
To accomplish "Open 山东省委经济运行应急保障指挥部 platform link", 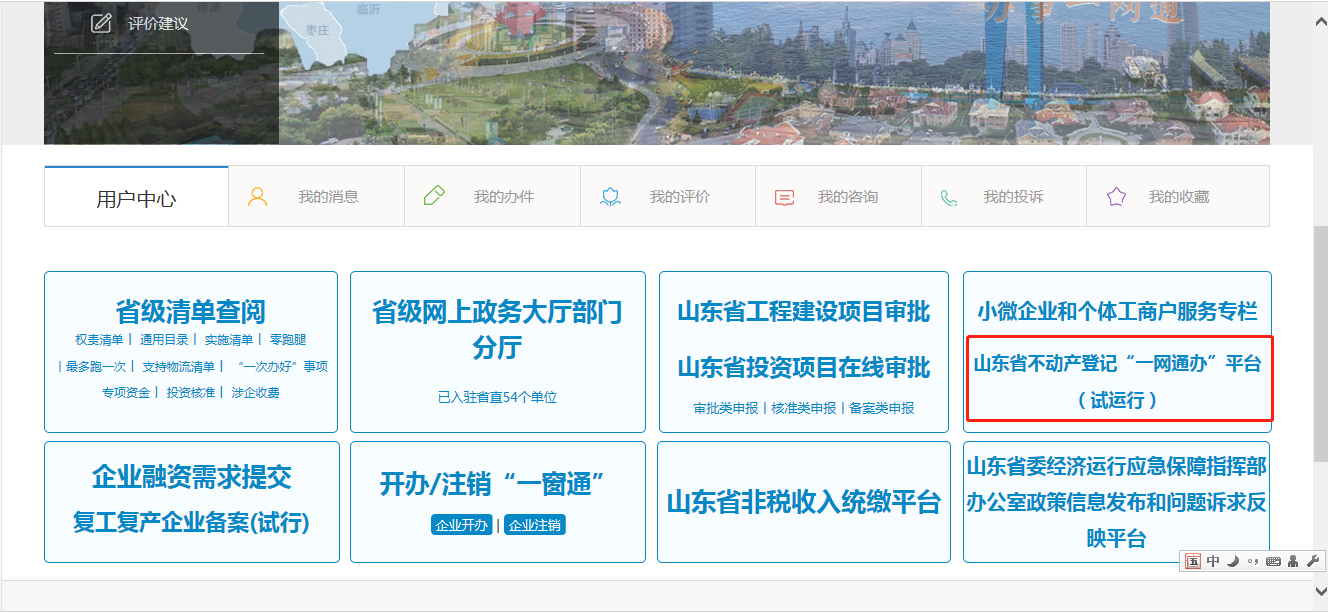I will 1117,502.
